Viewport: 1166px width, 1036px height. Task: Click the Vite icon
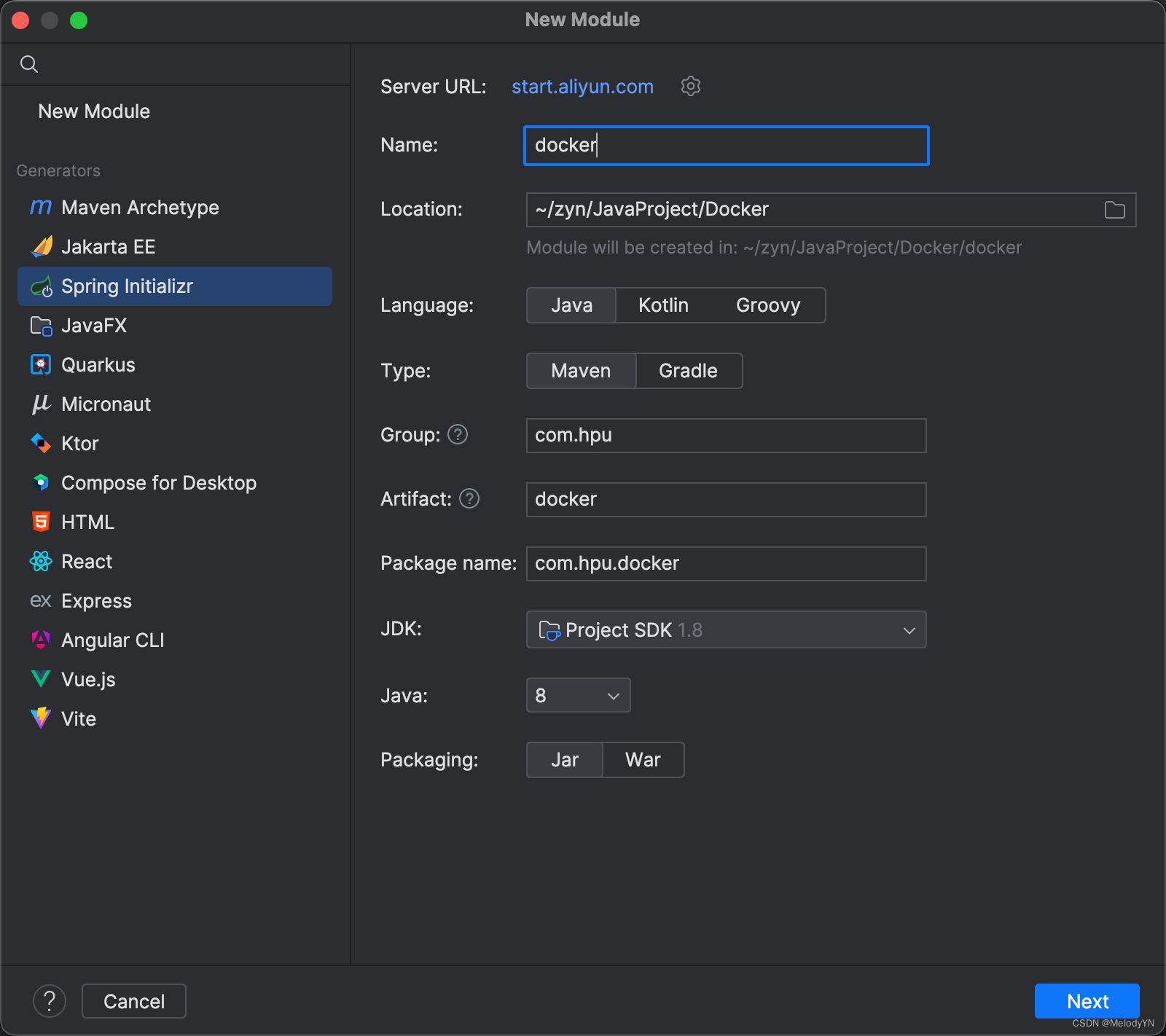[x=41, y=718]
